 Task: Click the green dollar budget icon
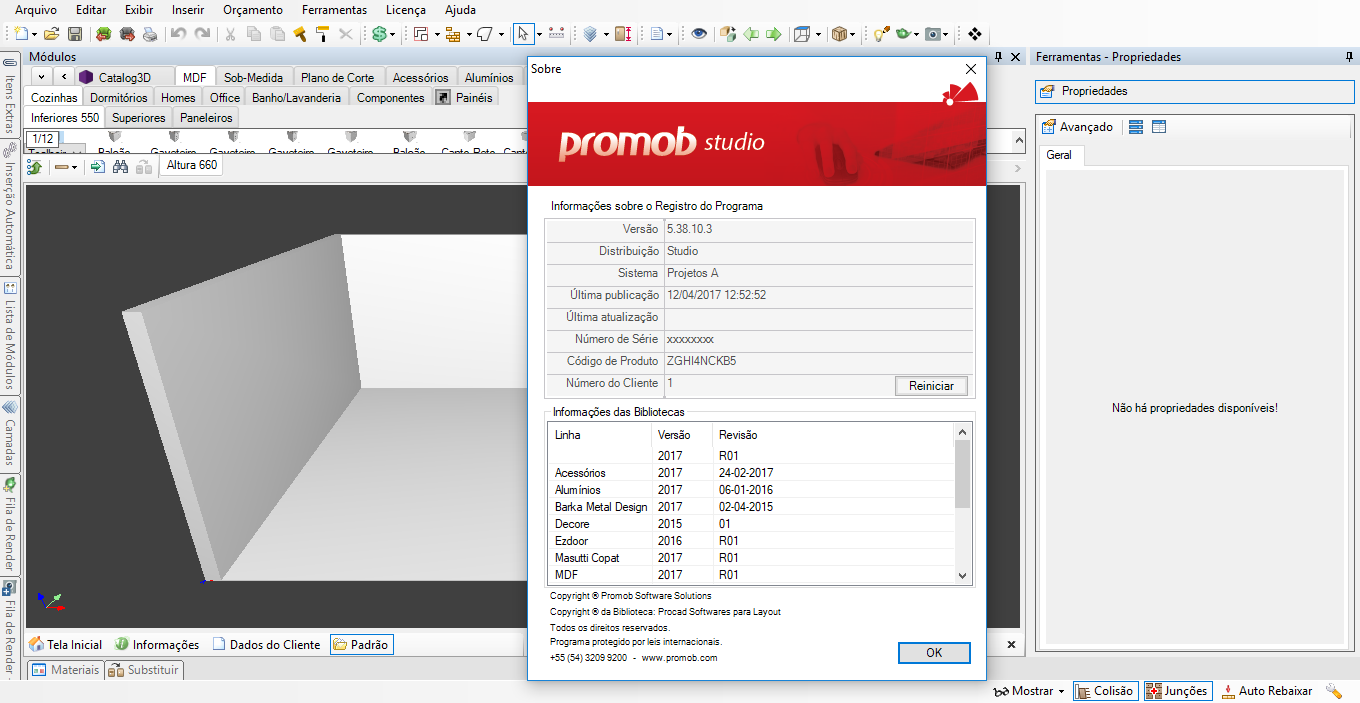tap(379, 34)
